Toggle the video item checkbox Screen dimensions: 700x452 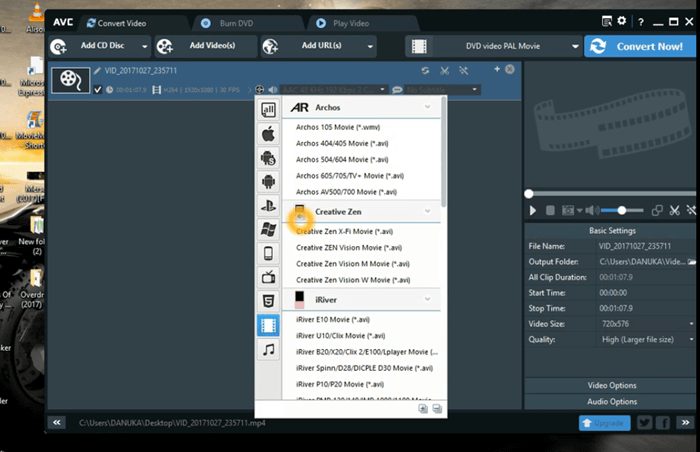pyautogui.click(x=98, y=90)
